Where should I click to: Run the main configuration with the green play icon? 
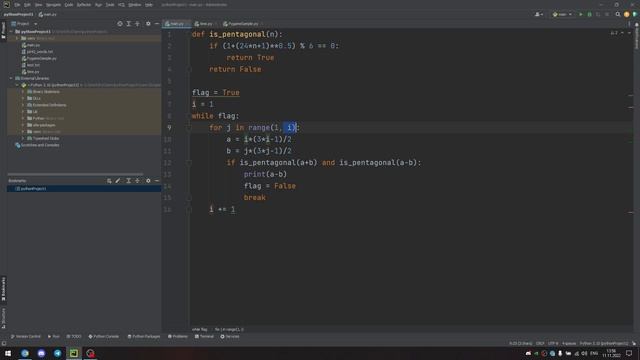tap(580, 14)
